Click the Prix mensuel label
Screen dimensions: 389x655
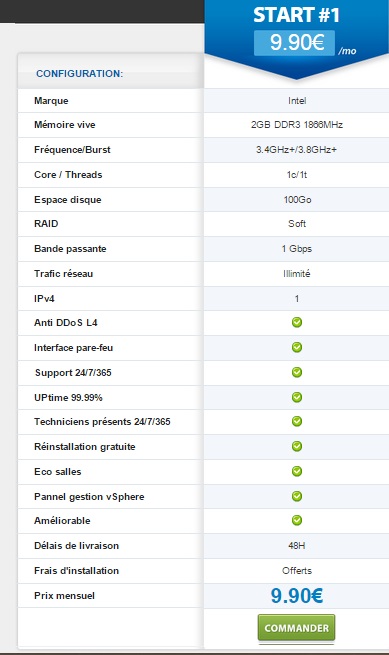pos(64,596)
